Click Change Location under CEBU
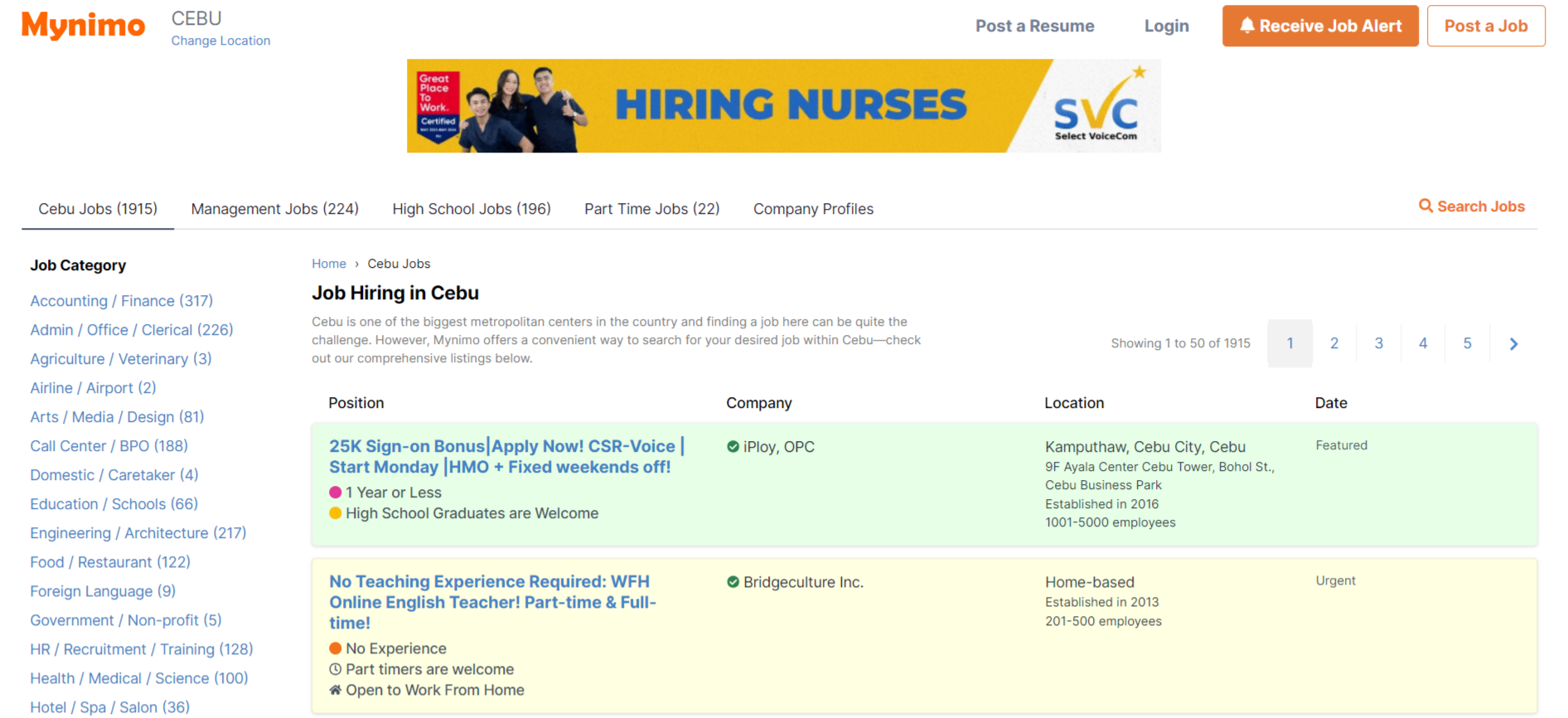Screen dimensions: 1568x718 pos(220,41)
